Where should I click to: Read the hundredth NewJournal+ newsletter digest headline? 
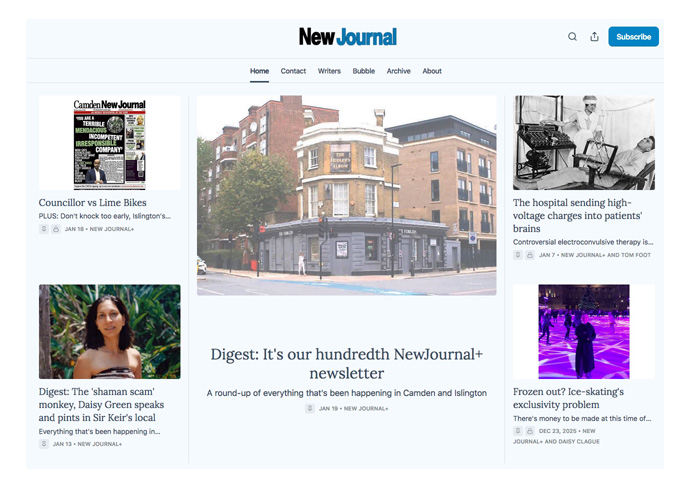(346, 363)
